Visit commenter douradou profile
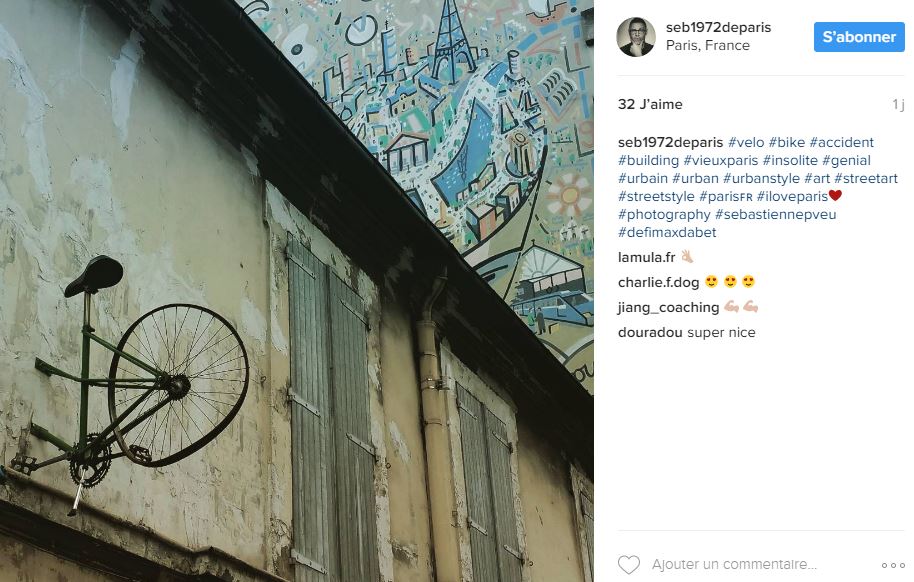 (x=650, y=332)
